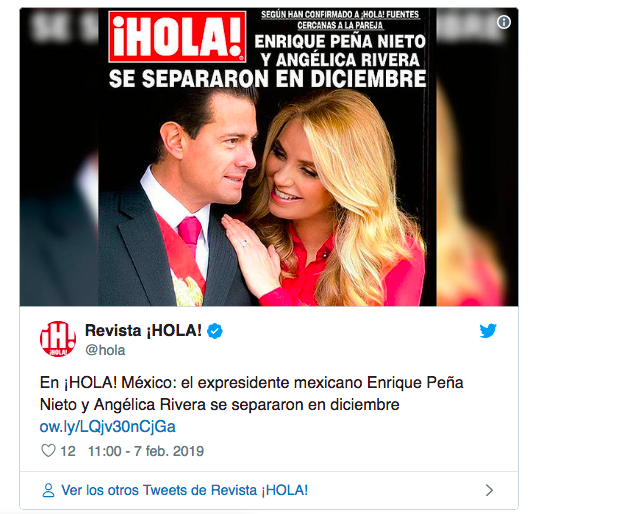
Task: Click the SEGÚN HAN CONFIRMADO caption on the cover
Action: pos(340,20)
